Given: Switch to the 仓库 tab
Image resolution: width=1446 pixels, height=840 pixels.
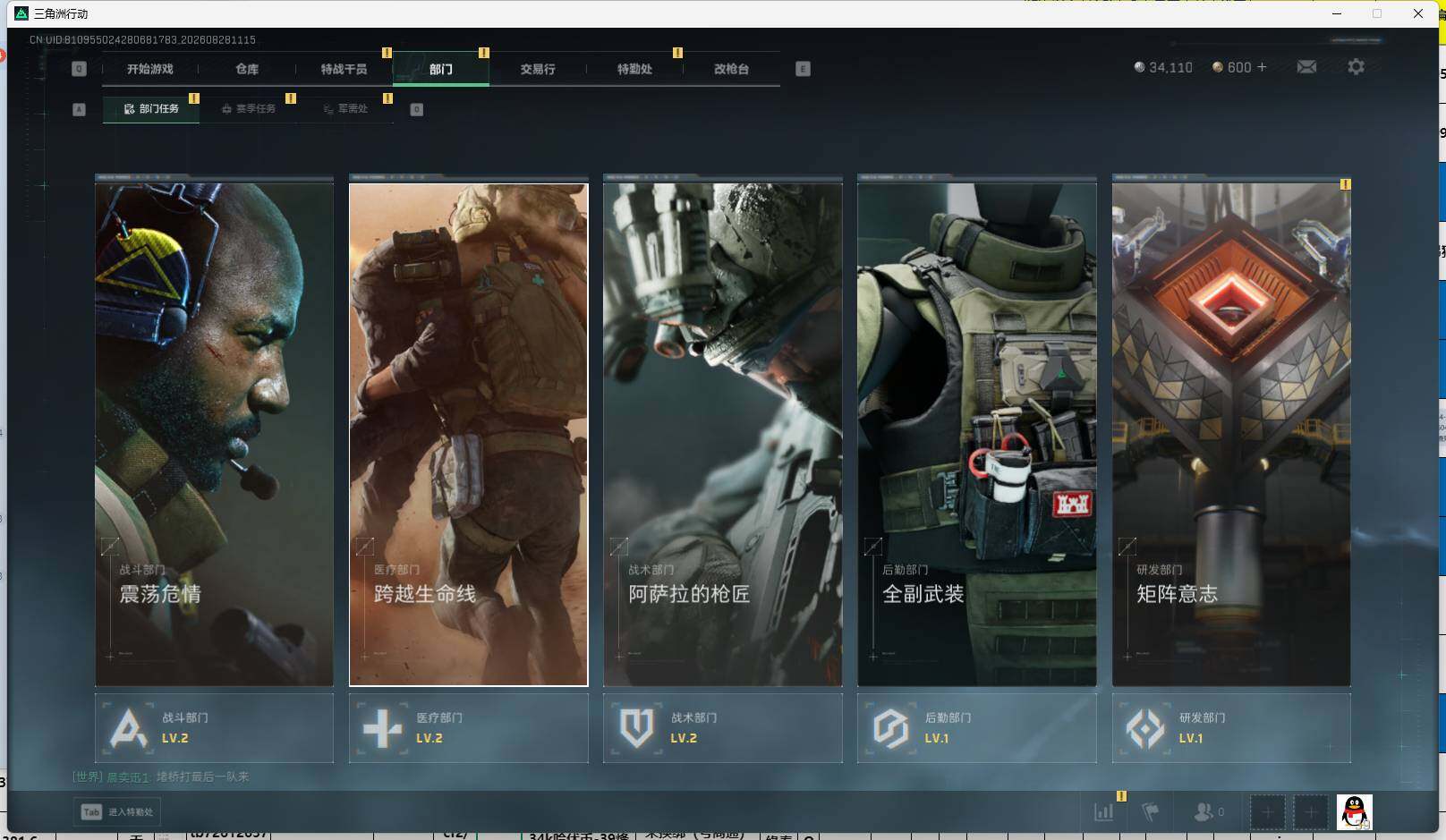Looking at the screenshot, I should tap(247, 69).
